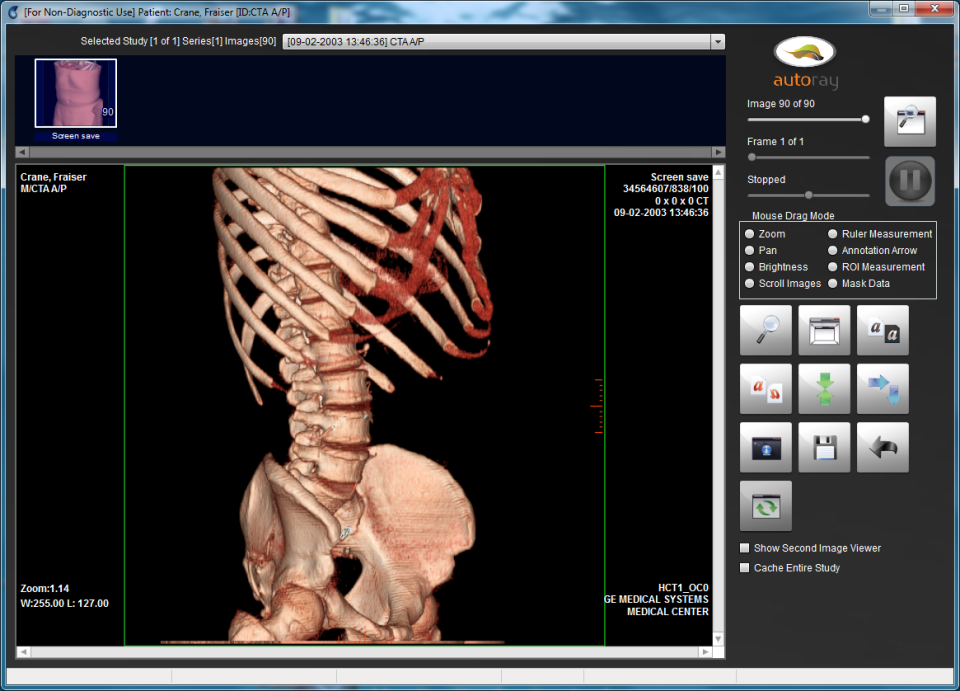Click the horizontal scrollbar below the image

click(x=368, y=651)
